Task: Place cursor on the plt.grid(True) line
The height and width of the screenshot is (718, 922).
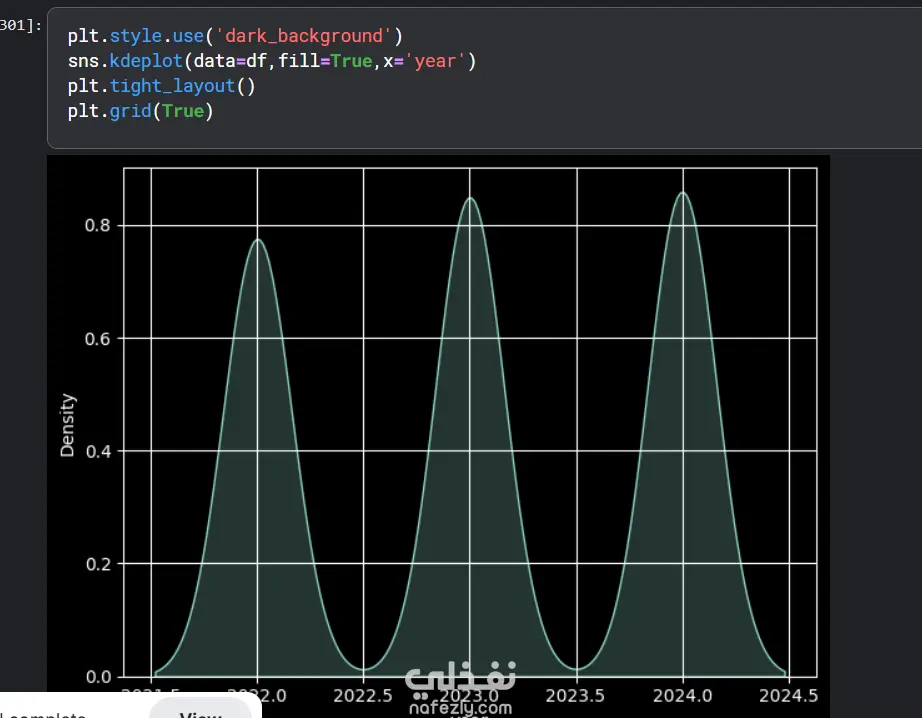Action: 140,111
